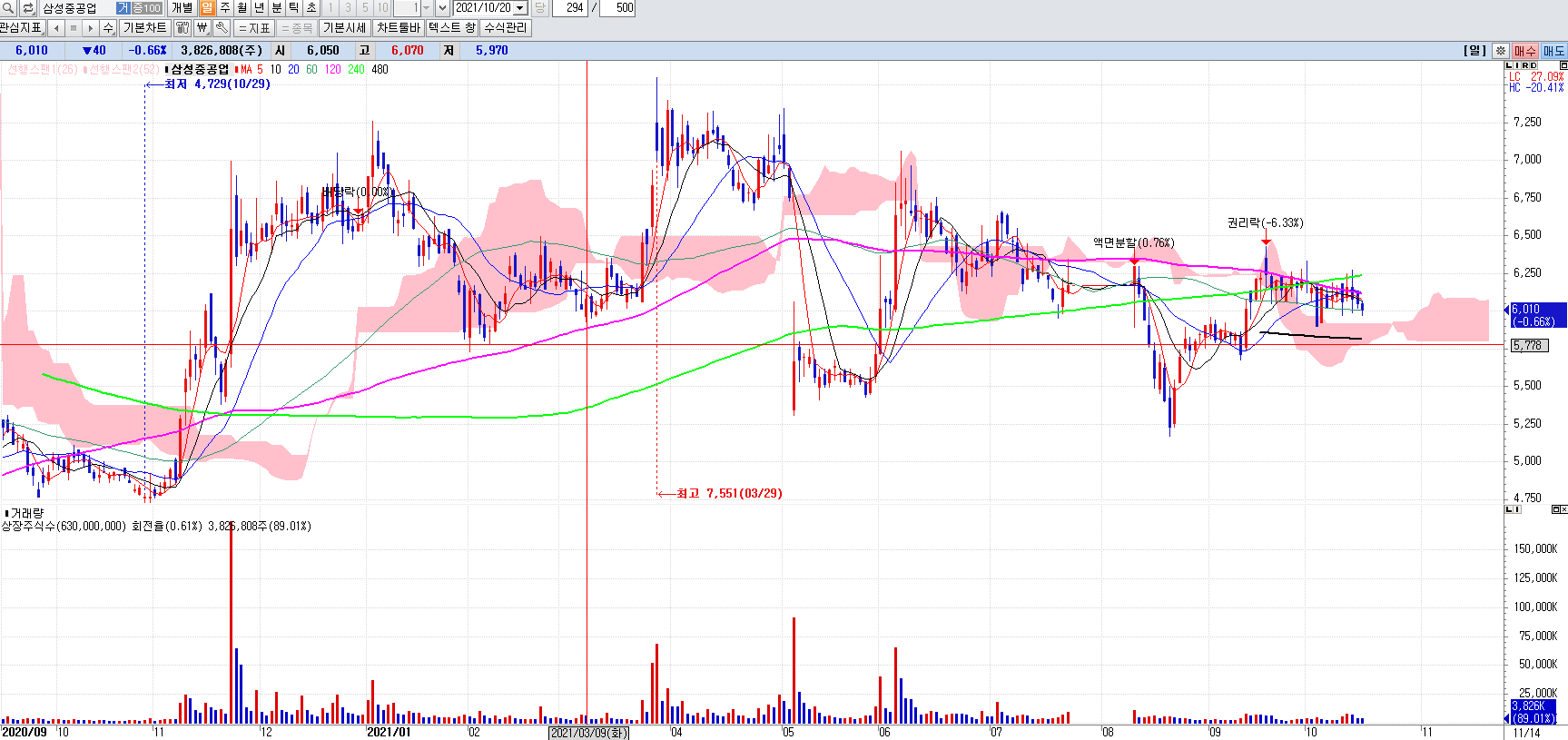Maximize the price chart pane square icon
Image resolution: width=1568 pixels, height=740 pixels.
1563,65
